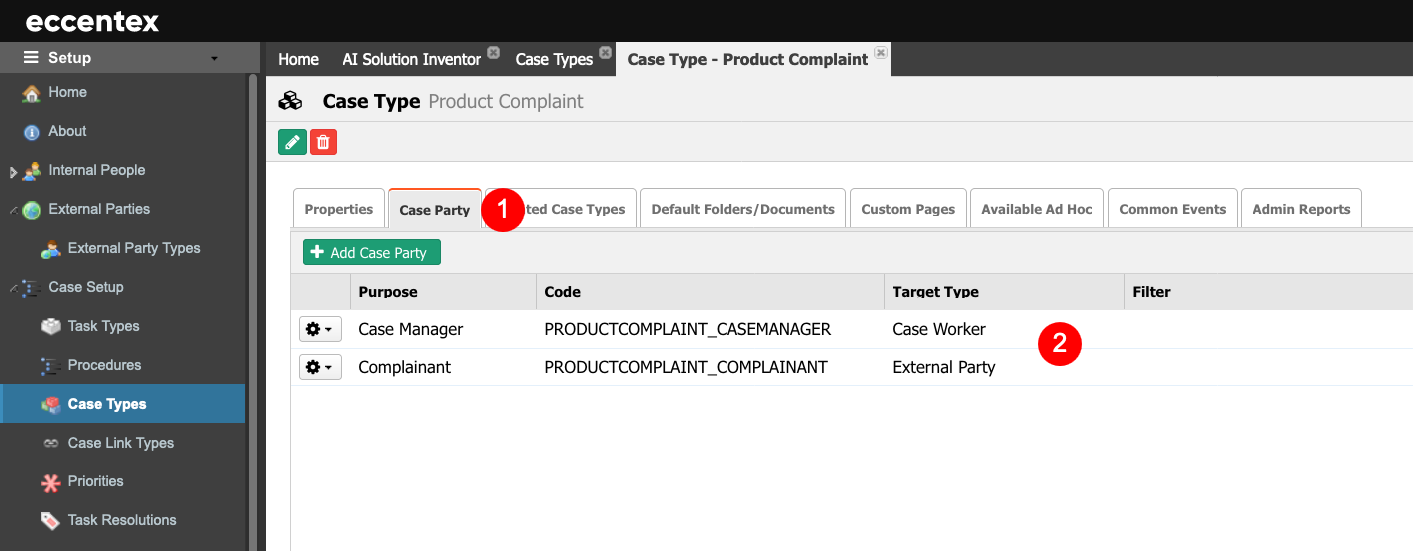This screenshot has height=551, width=1413.
Task: Click the eccentex logo
Action: point(92,21)
